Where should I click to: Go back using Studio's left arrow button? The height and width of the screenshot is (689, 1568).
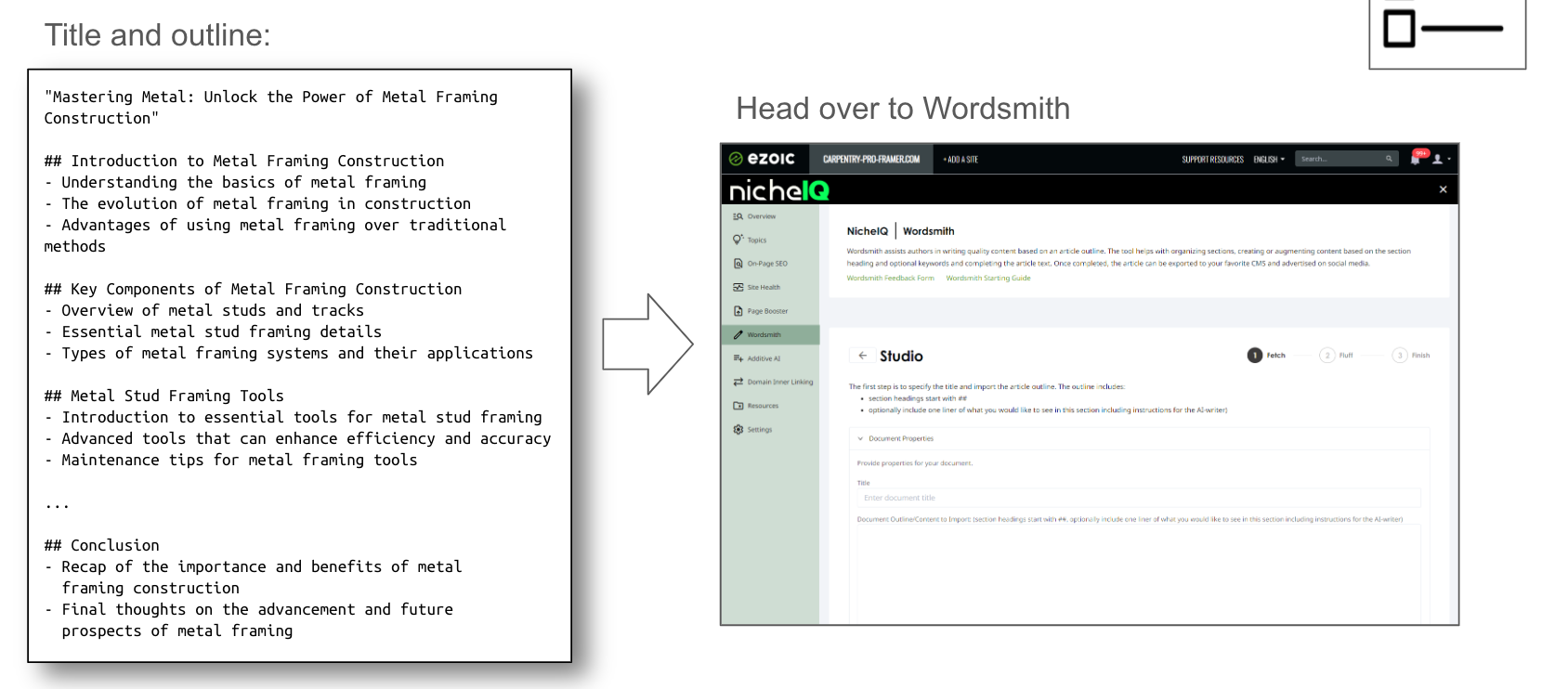[862, 356]
